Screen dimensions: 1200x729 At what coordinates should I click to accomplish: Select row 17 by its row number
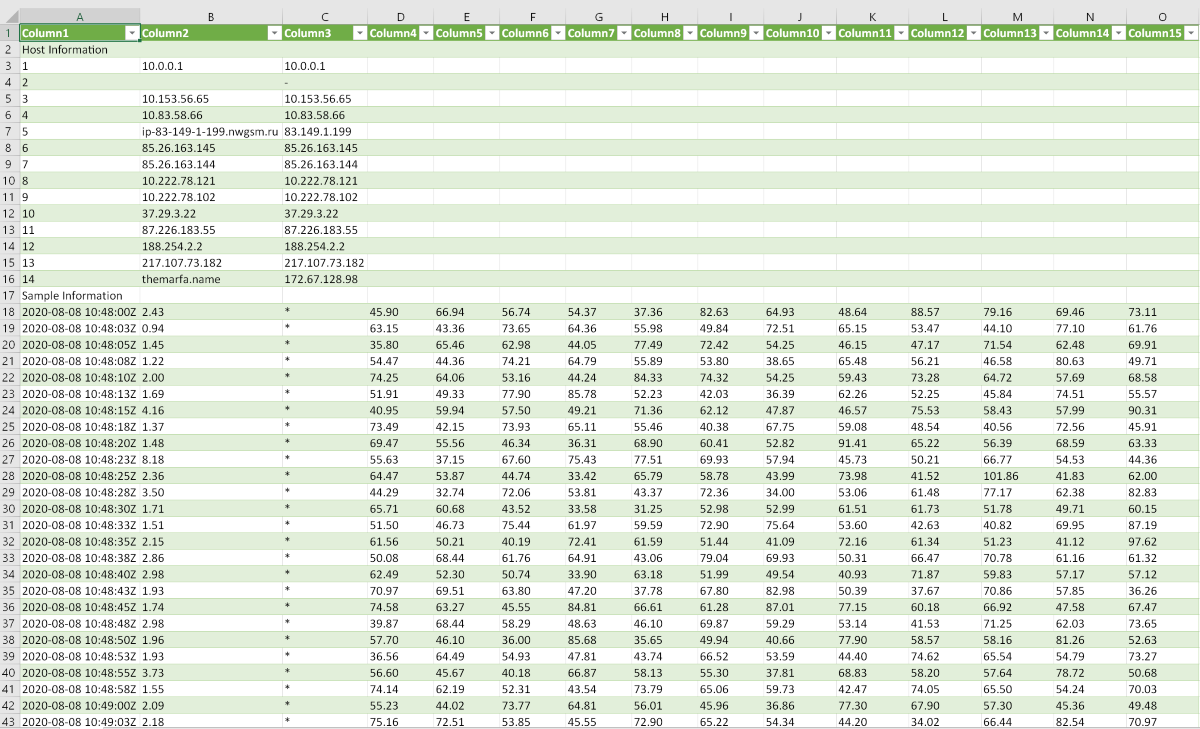coord(9,296)
